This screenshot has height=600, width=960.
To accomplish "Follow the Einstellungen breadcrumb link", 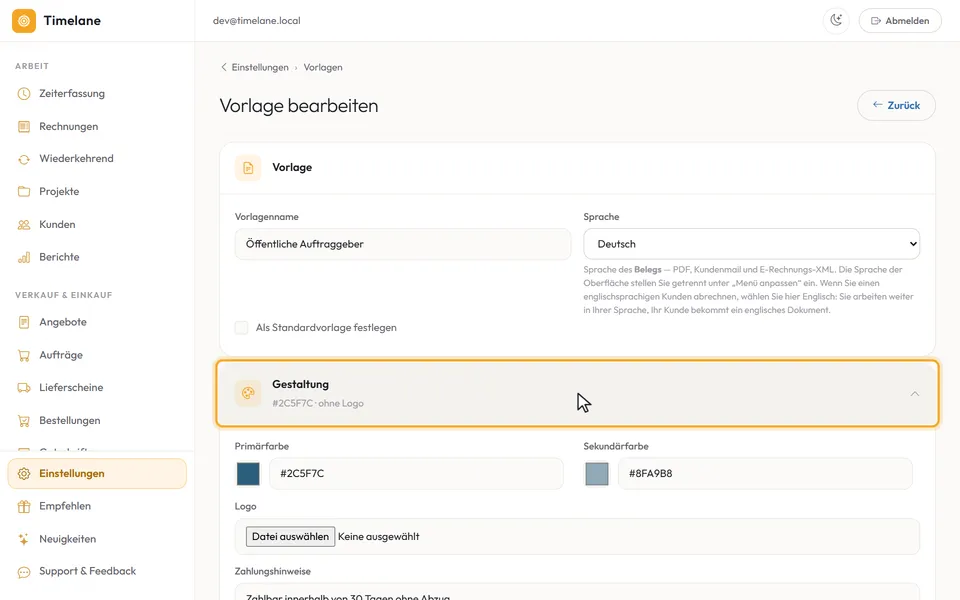I will 260,67.
